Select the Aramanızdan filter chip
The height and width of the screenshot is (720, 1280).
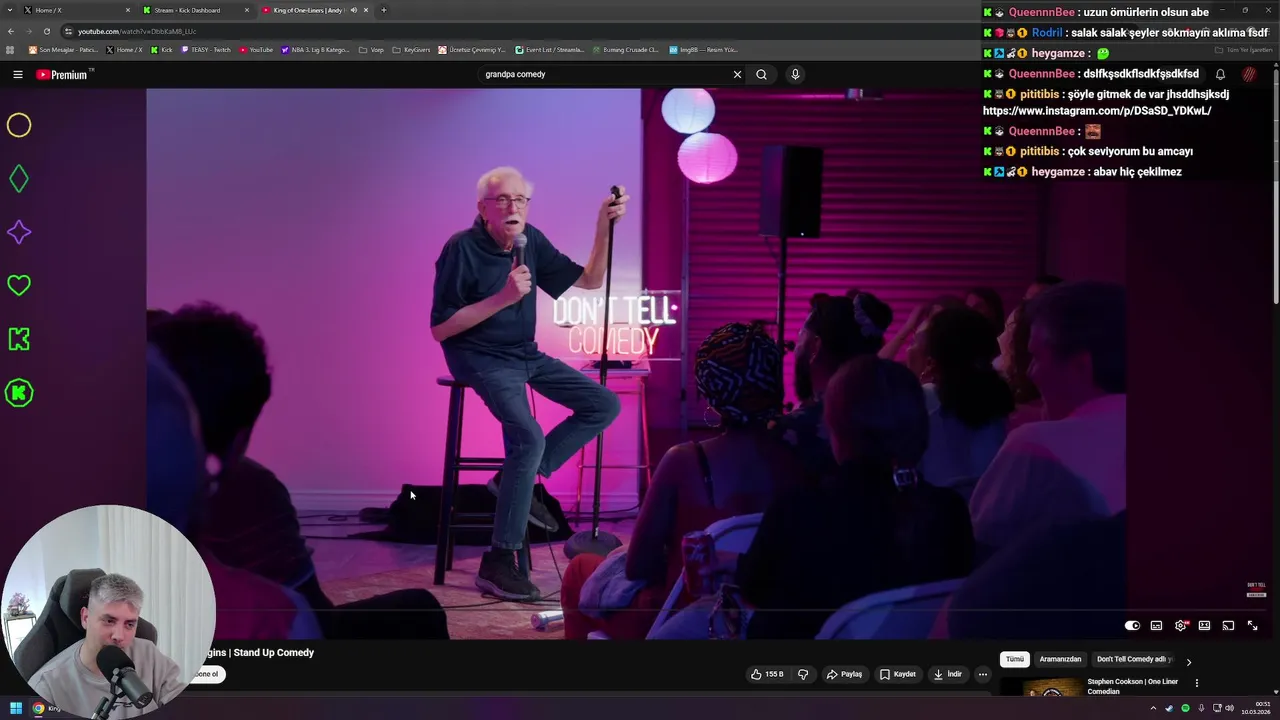pyautogui.click(x=1060, y=659)
